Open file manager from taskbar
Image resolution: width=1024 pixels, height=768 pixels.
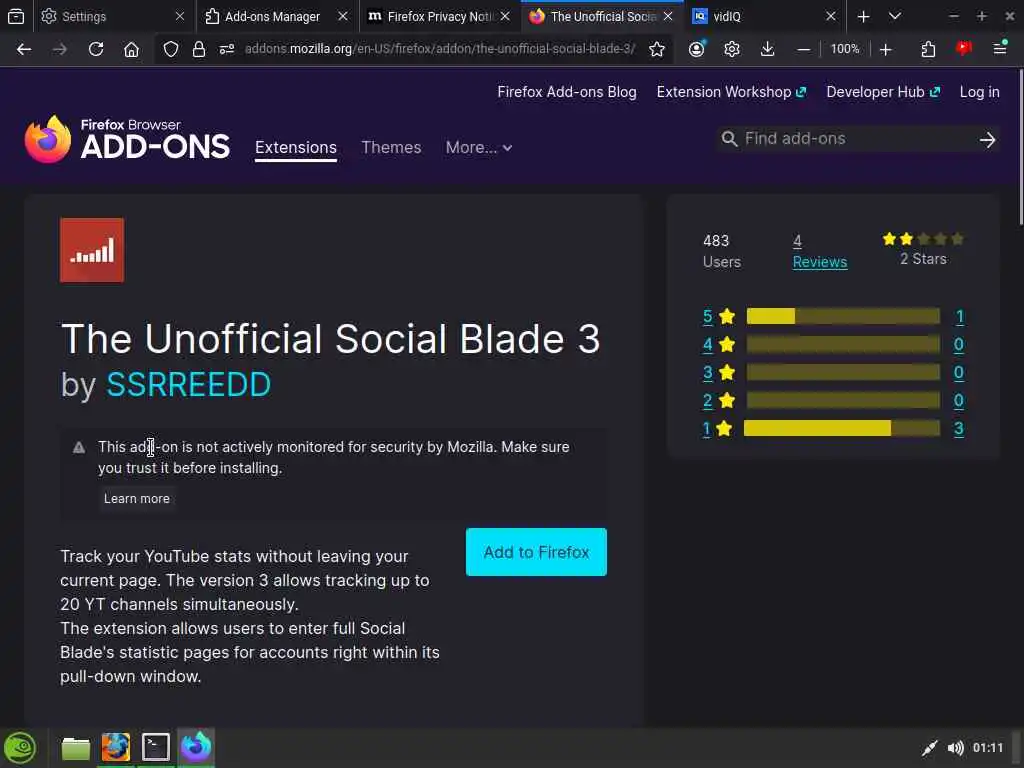76,748
